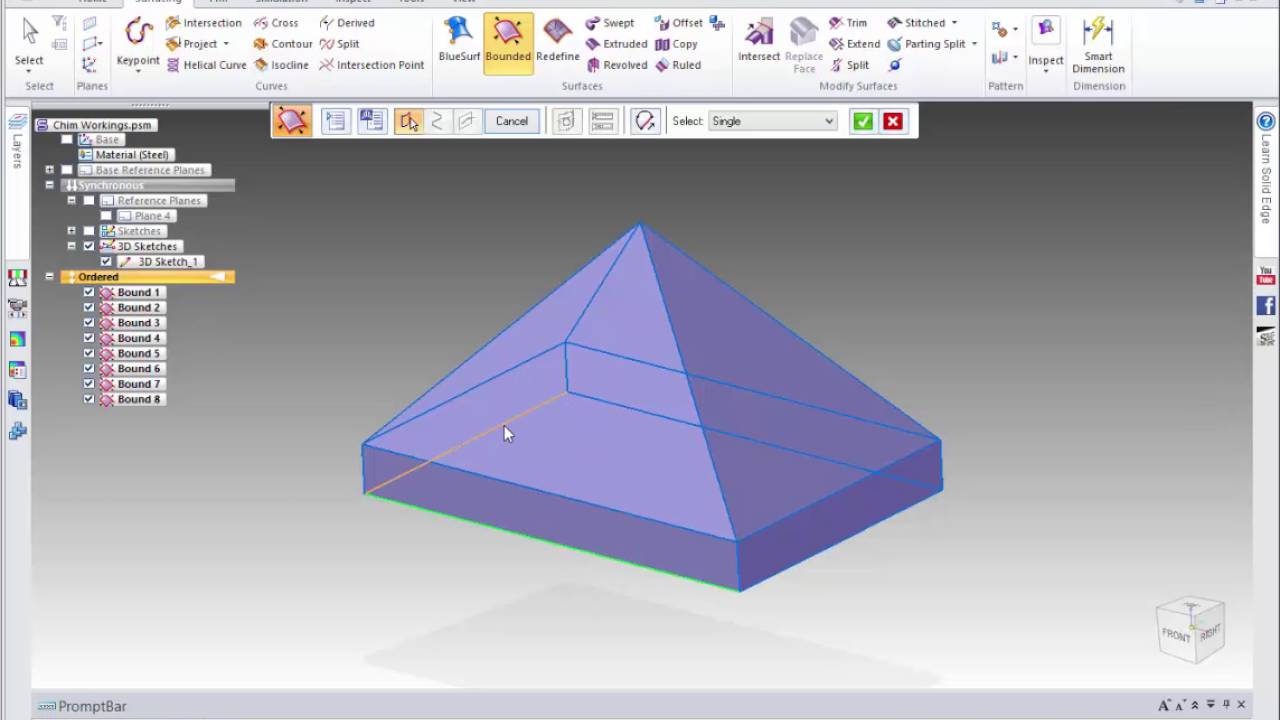
Task: Collapse the Synchronous section
Action: pyautogui.click(x=49, y=185)
